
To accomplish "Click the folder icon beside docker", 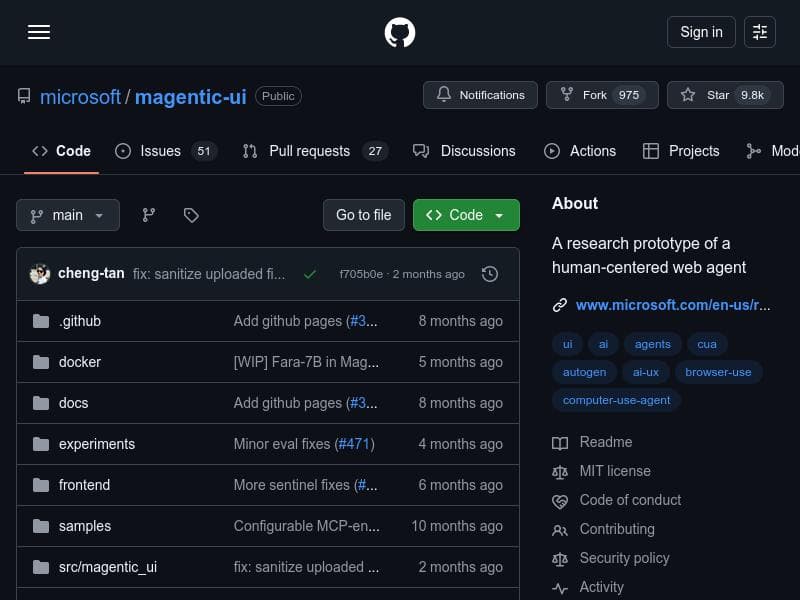I will coord(41,362).
